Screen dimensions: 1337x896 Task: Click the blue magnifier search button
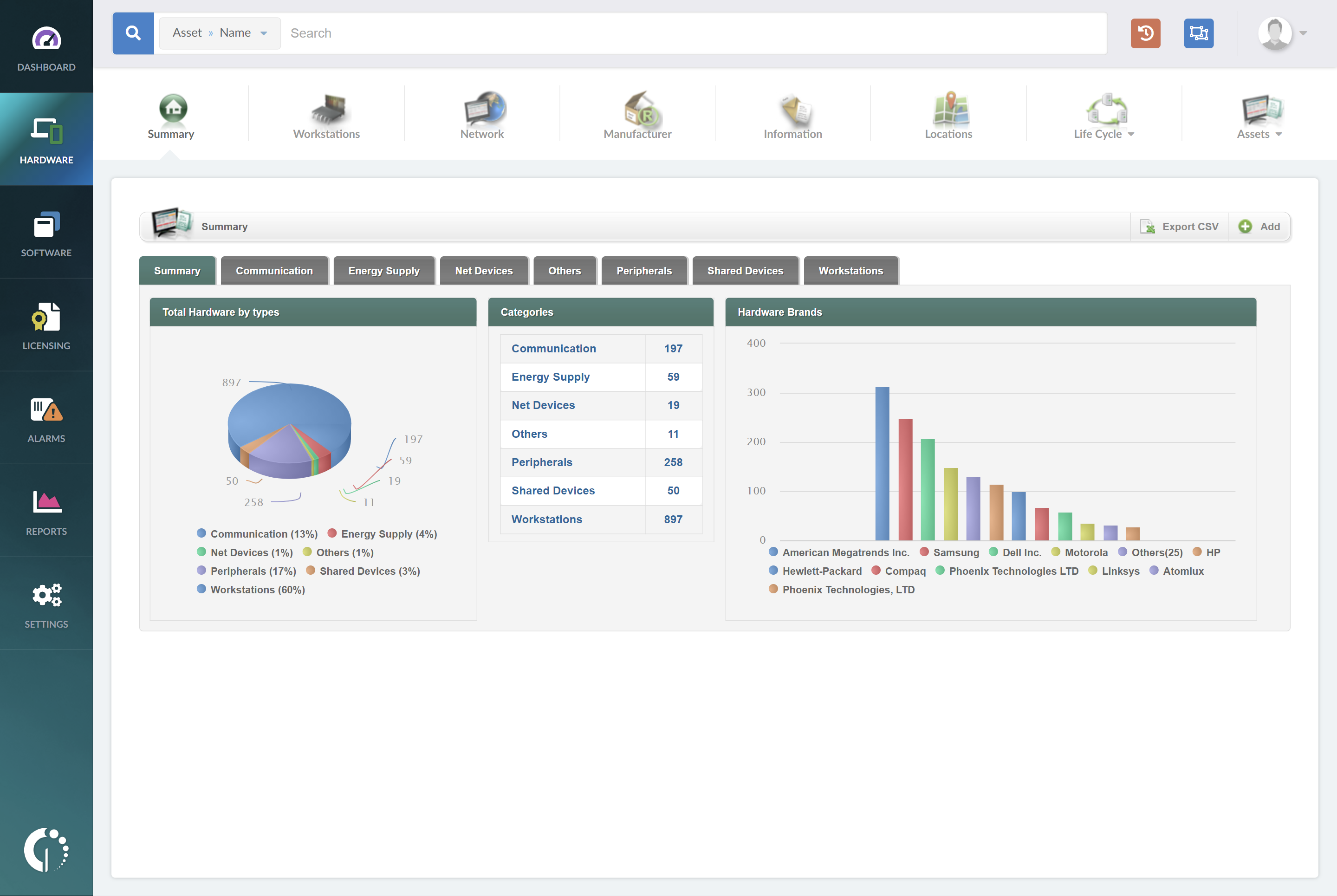click(133, 33)
